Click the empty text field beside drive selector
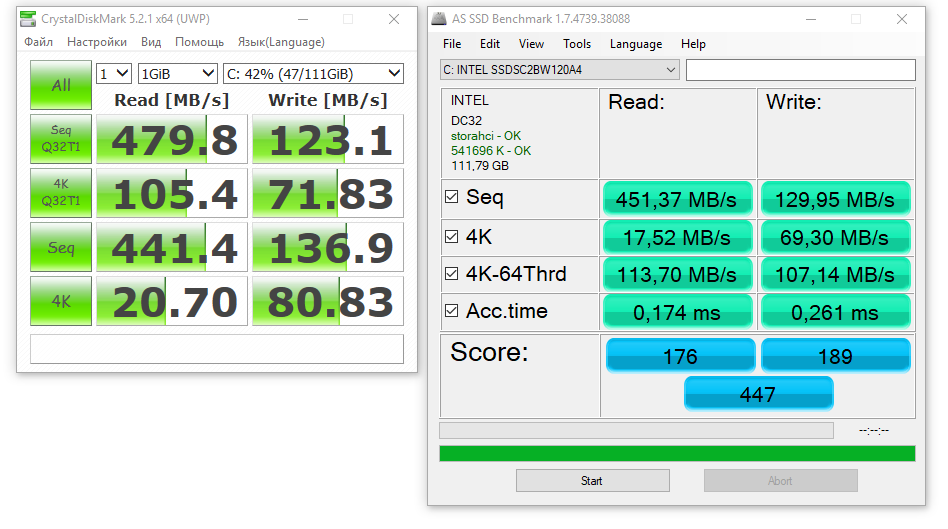 (x=800, y=70)
